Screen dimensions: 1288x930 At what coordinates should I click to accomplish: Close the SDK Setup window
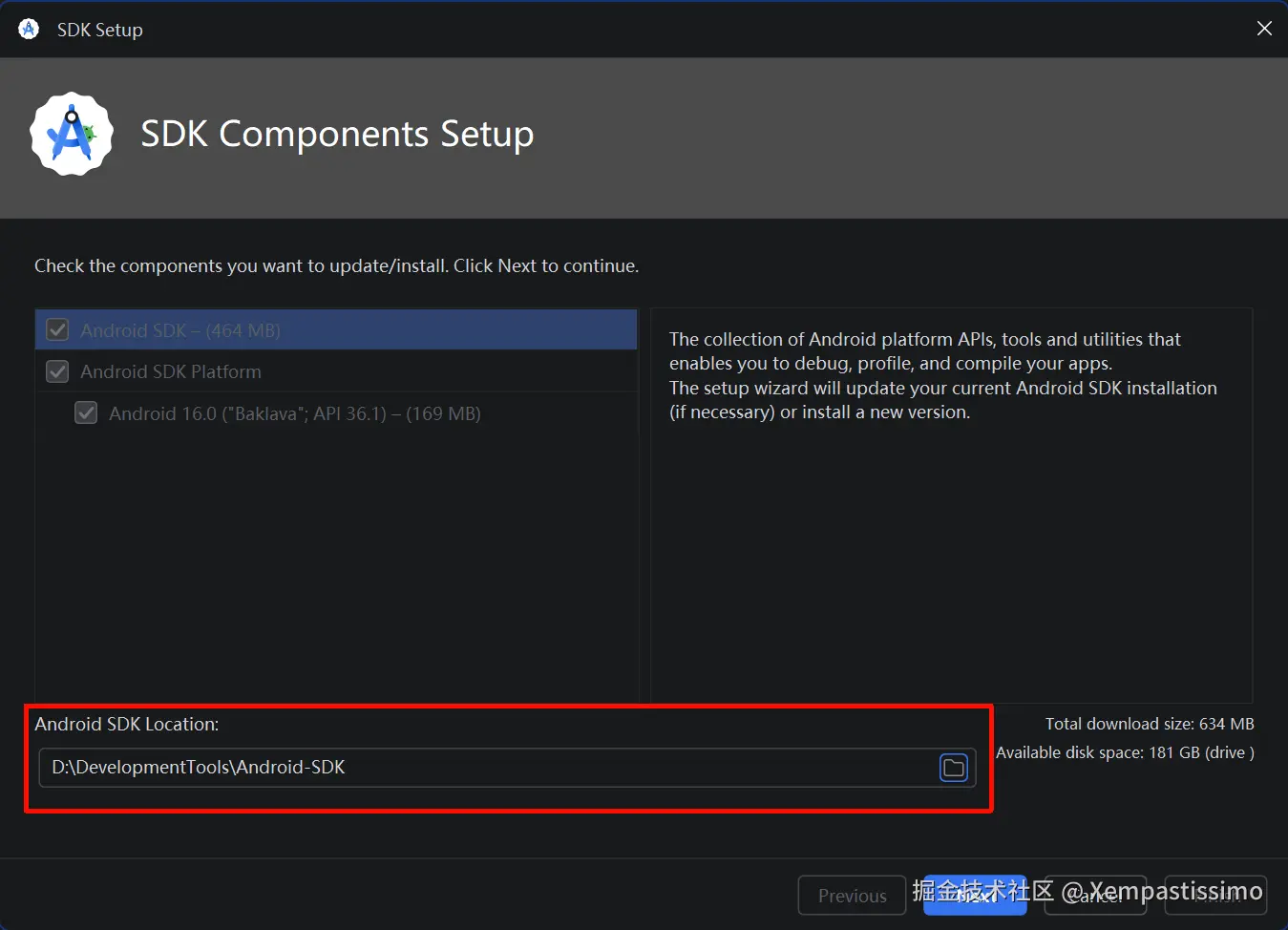tap(1264, 29)
